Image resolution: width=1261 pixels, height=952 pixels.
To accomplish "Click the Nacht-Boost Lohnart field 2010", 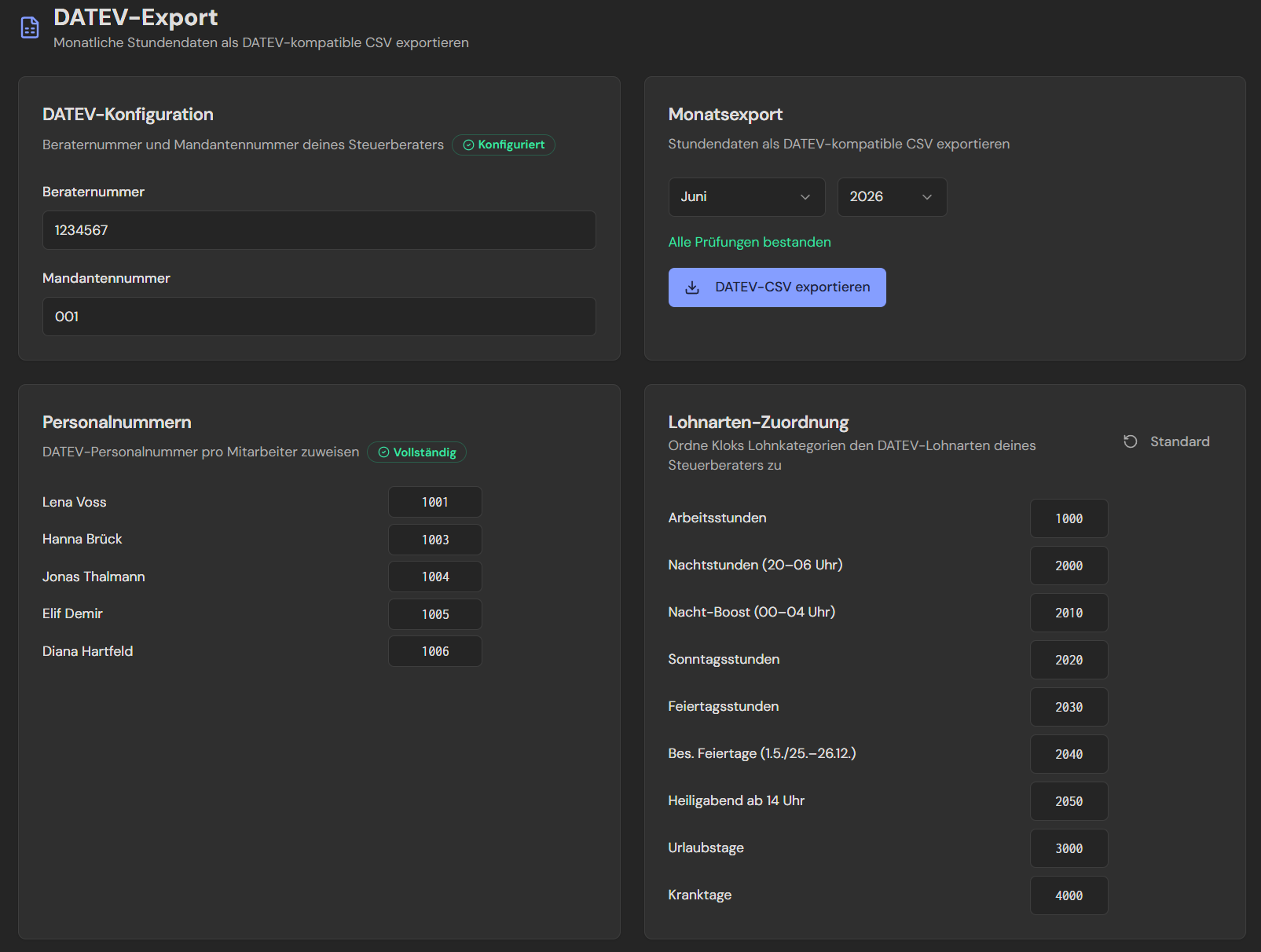I will coord(1069,613).
